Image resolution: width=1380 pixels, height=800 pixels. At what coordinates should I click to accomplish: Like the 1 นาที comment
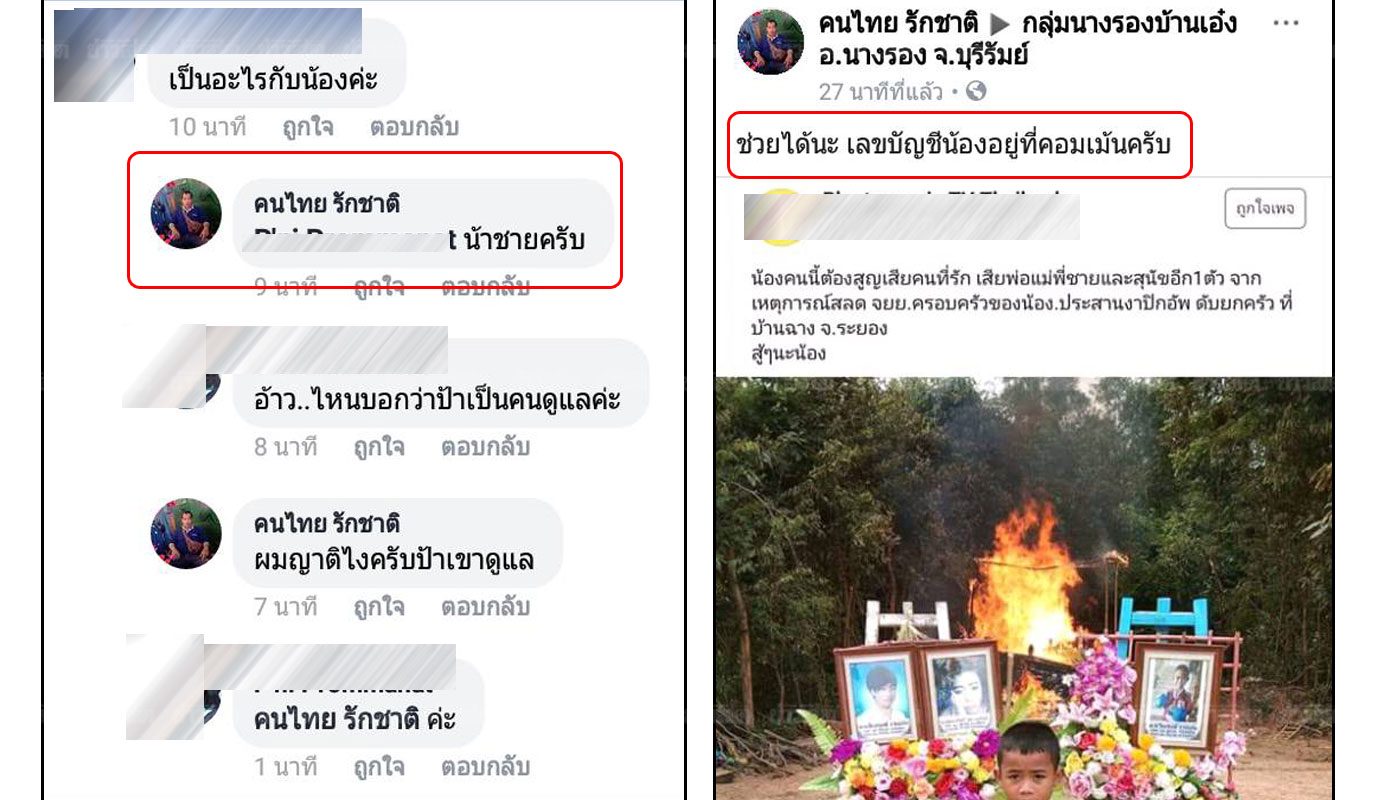[379, 767]
